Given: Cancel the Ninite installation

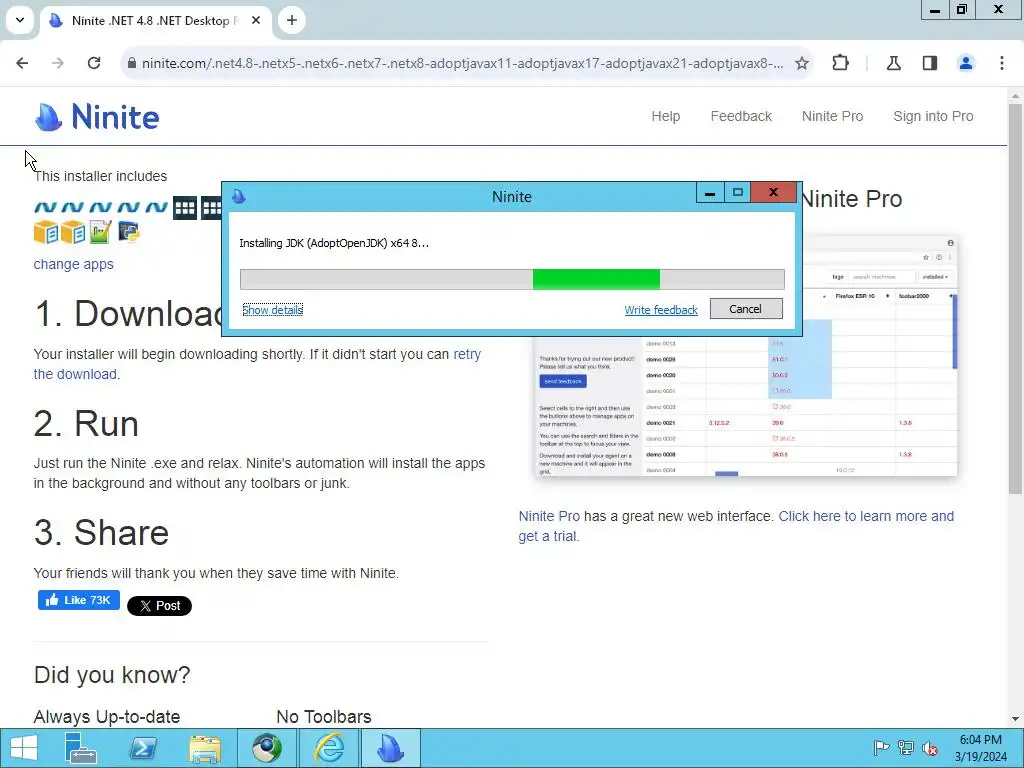Looking at the screenshot, I should [x=746, y=309].
